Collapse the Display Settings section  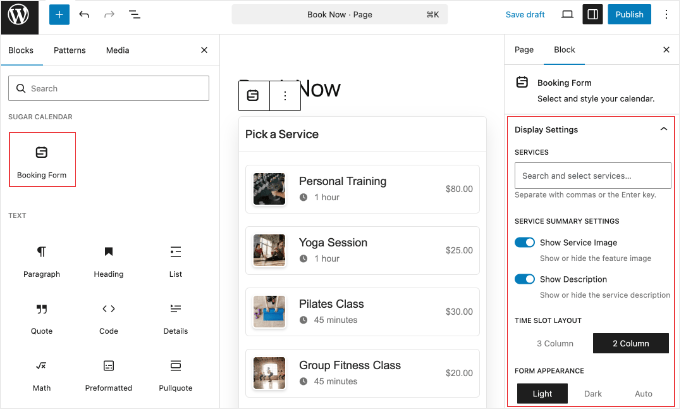(x=663, y=129)
